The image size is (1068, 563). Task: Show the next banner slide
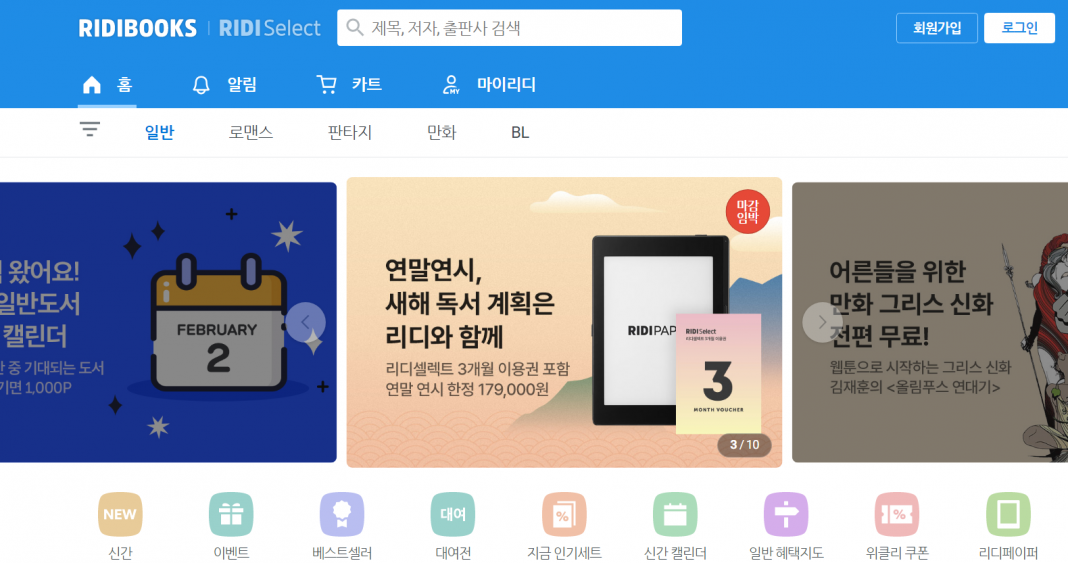coord(822,322)
